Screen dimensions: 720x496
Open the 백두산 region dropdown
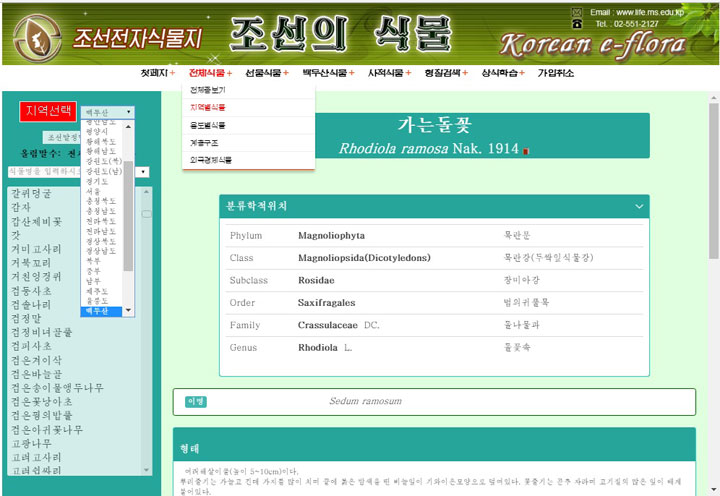(x=107, y=112)
